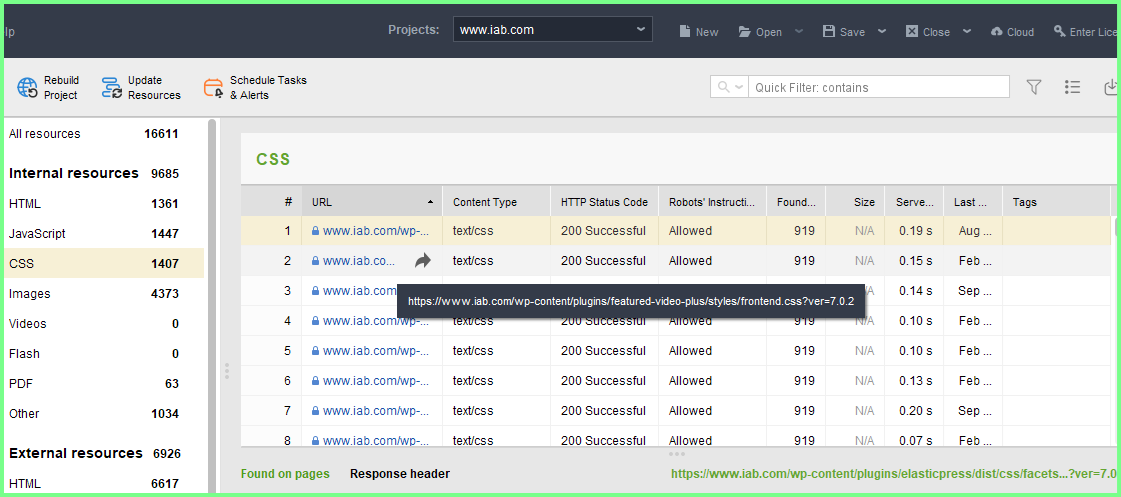Select All resources in the sidebar
This screenshot has height=497, width=1121.
pos(104,134)
